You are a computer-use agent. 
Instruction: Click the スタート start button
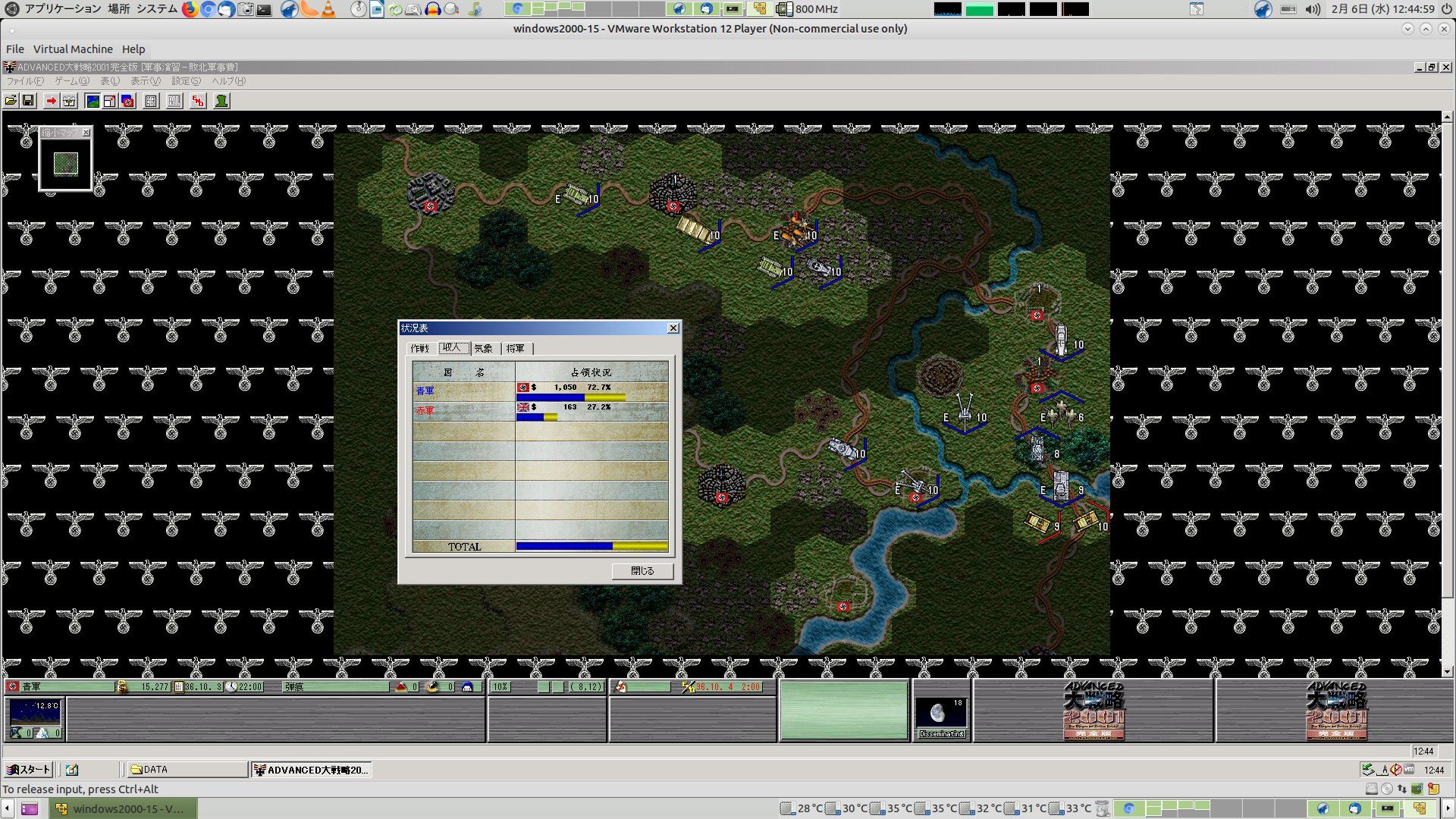(x=28, y=769)
